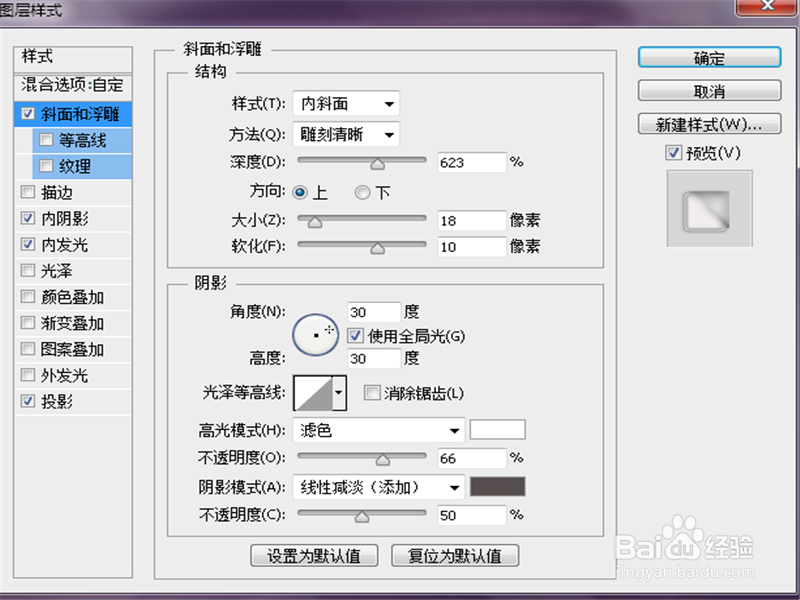Screen dimensions: 800x600
Task: Click the highlight opacity field 66
Action: click(471, 458)
